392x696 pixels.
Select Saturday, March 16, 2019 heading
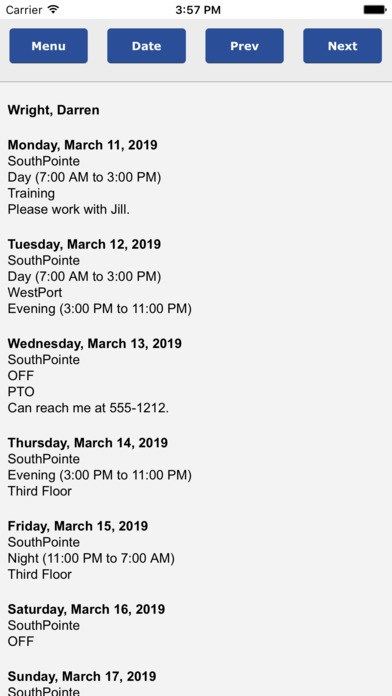tap(86, 609)
